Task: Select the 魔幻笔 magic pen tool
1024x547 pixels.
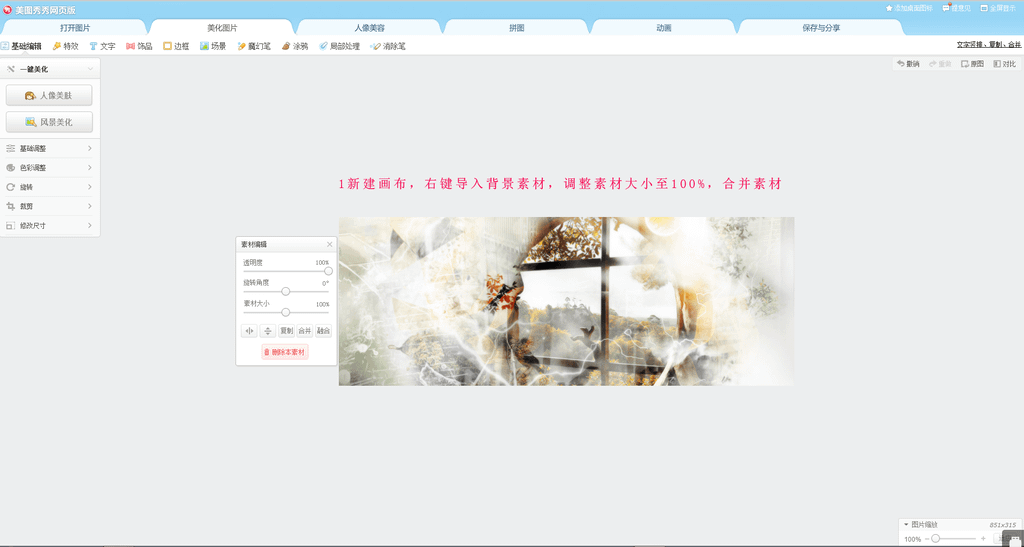Action: 254,46
